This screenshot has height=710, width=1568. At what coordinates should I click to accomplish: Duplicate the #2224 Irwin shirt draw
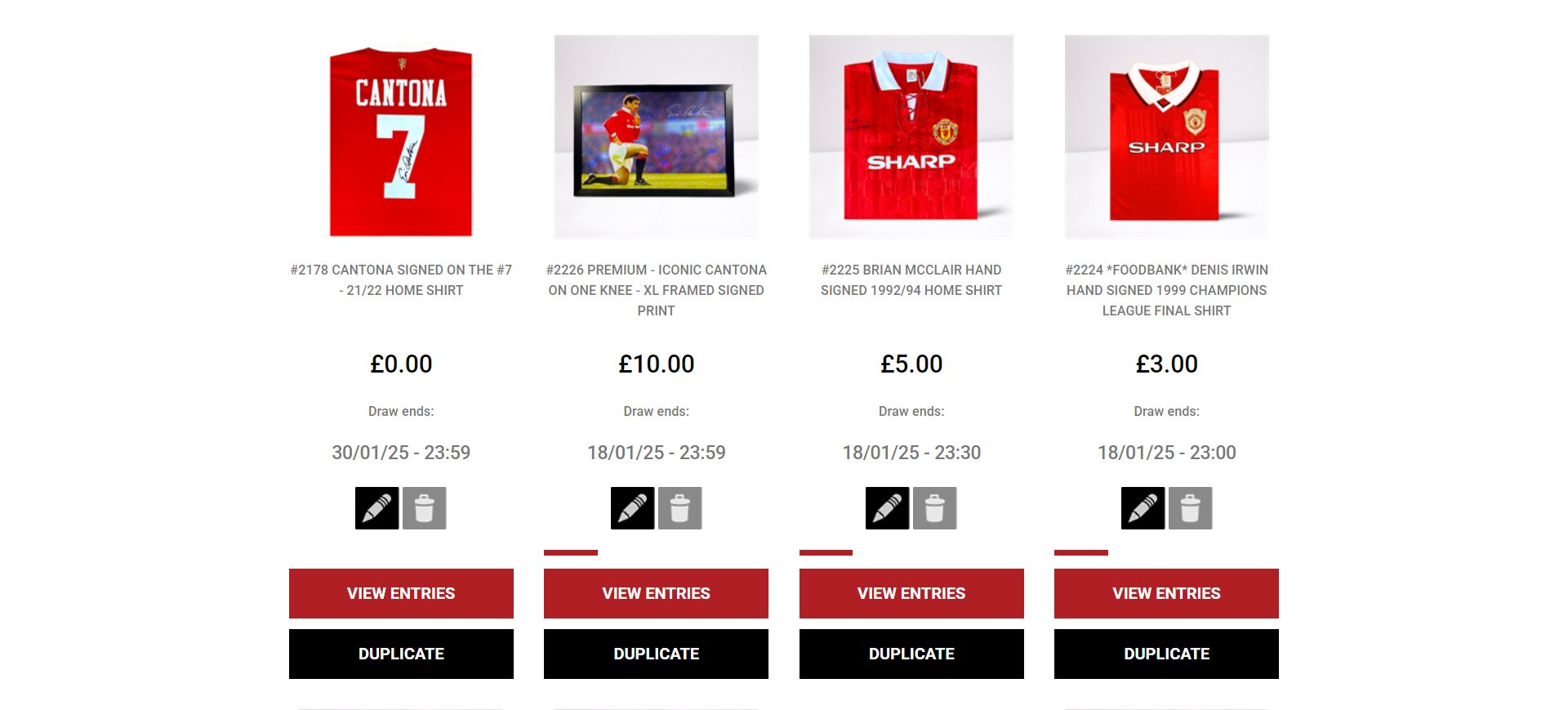coord(1166,654)
